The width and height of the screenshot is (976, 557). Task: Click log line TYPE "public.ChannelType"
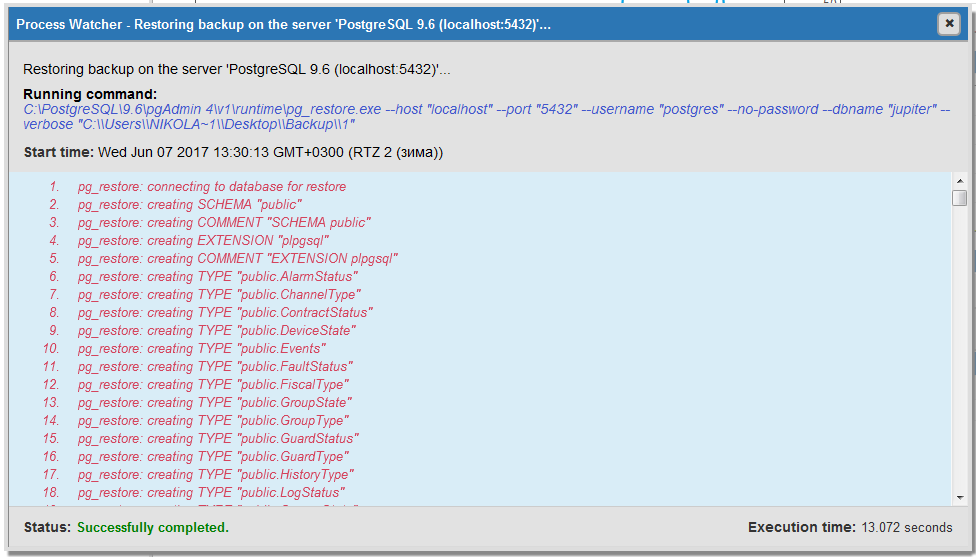tap(219, 295)
